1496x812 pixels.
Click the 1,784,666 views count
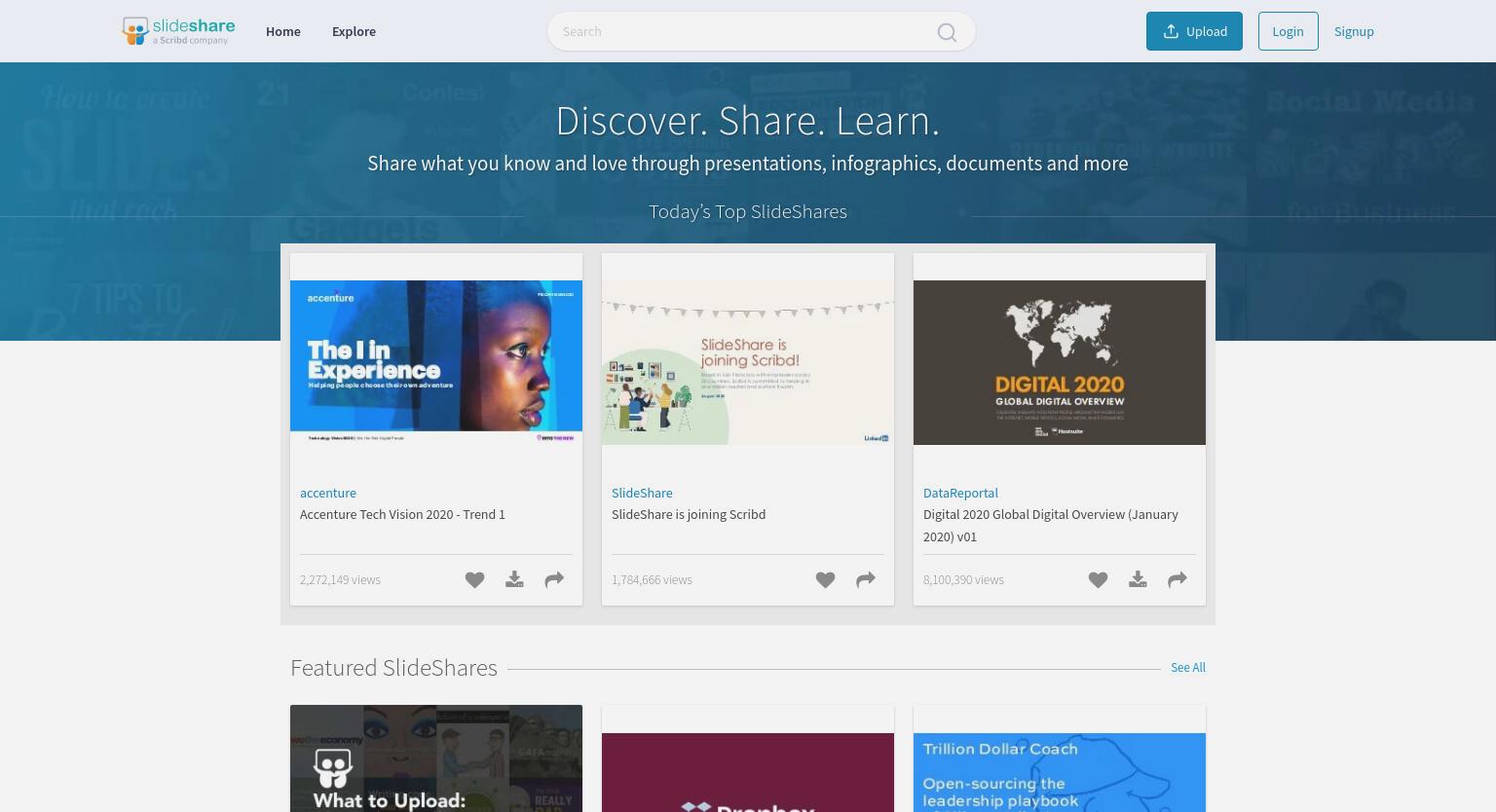(652, 579)
